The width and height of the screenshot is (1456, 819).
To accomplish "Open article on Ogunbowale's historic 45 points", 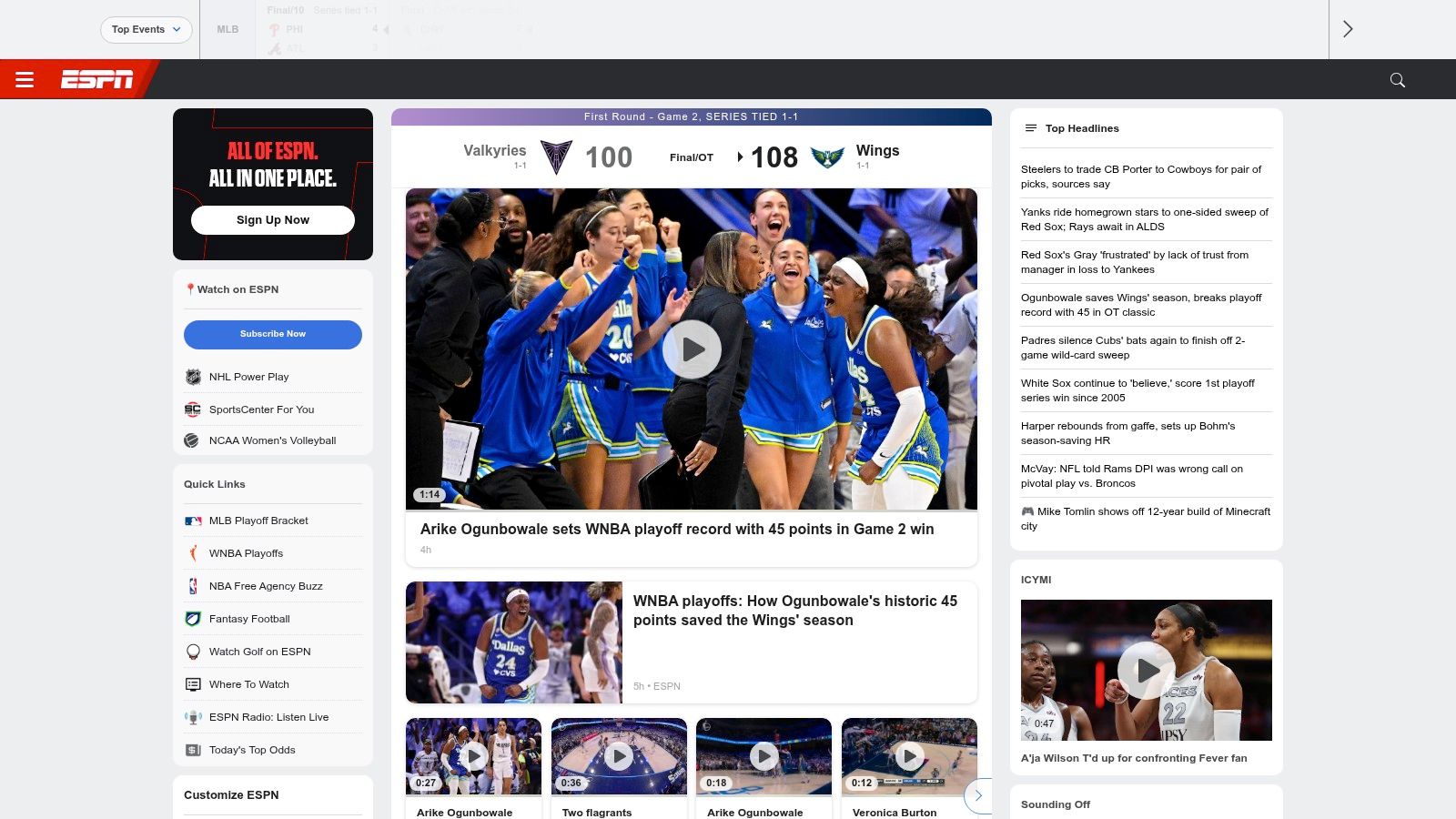I will 795,611.
